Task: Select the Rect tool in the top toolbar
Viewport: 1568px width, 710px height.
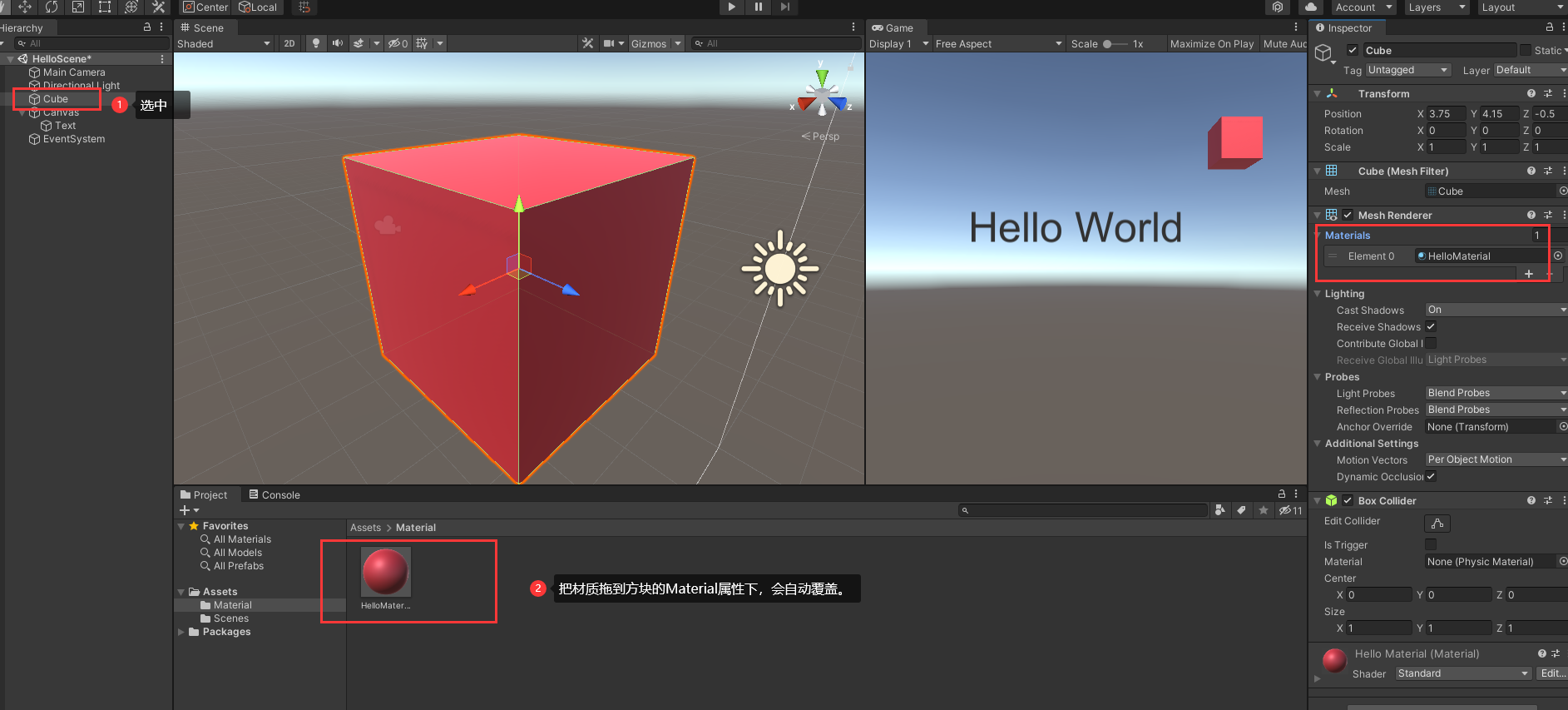Action: coord(105,7)
